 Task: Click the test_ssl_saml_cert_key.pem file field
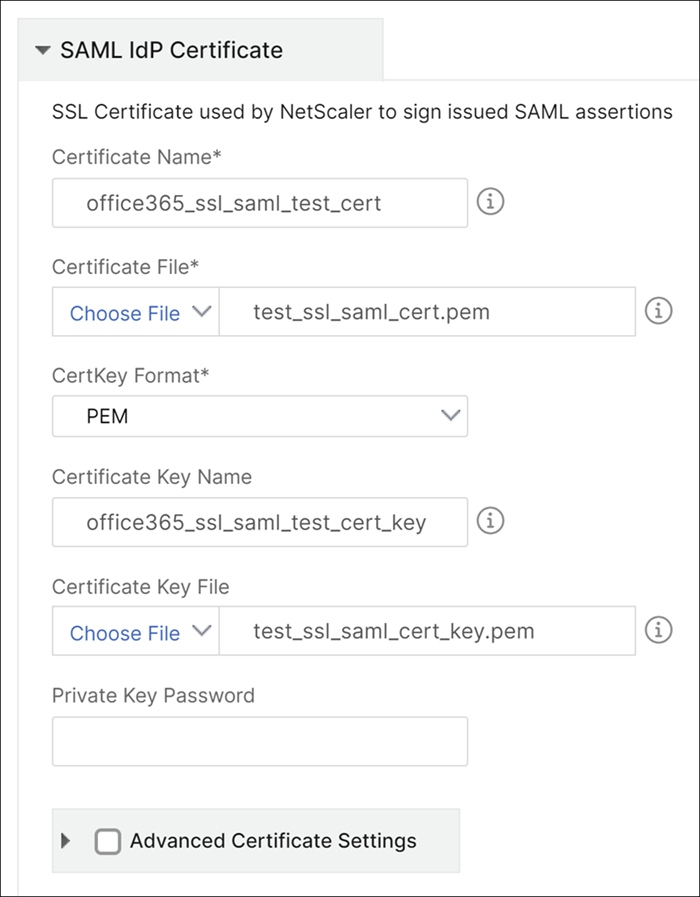427,631
